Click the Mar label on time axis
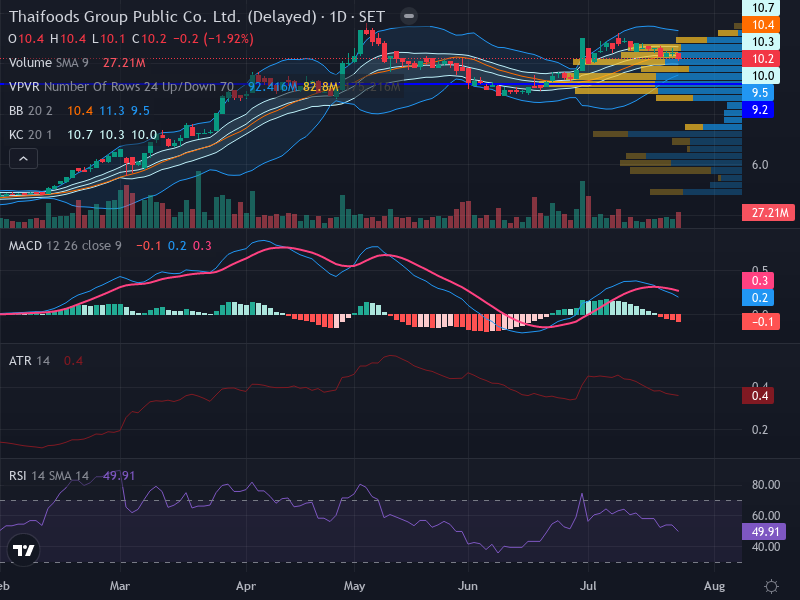Image resolution: width=800 pixels, height=600 pixels. tap(119, 586)
